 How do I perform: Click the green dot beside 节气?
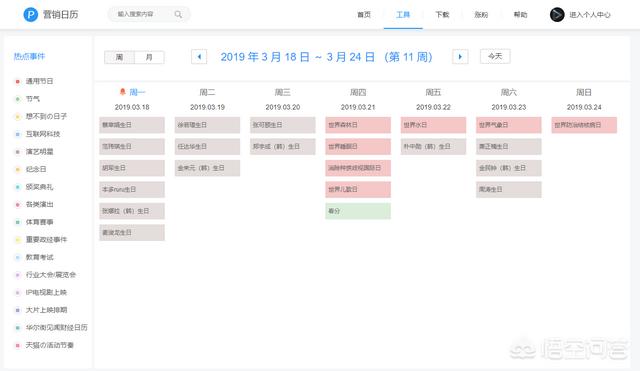click(18, 99)
